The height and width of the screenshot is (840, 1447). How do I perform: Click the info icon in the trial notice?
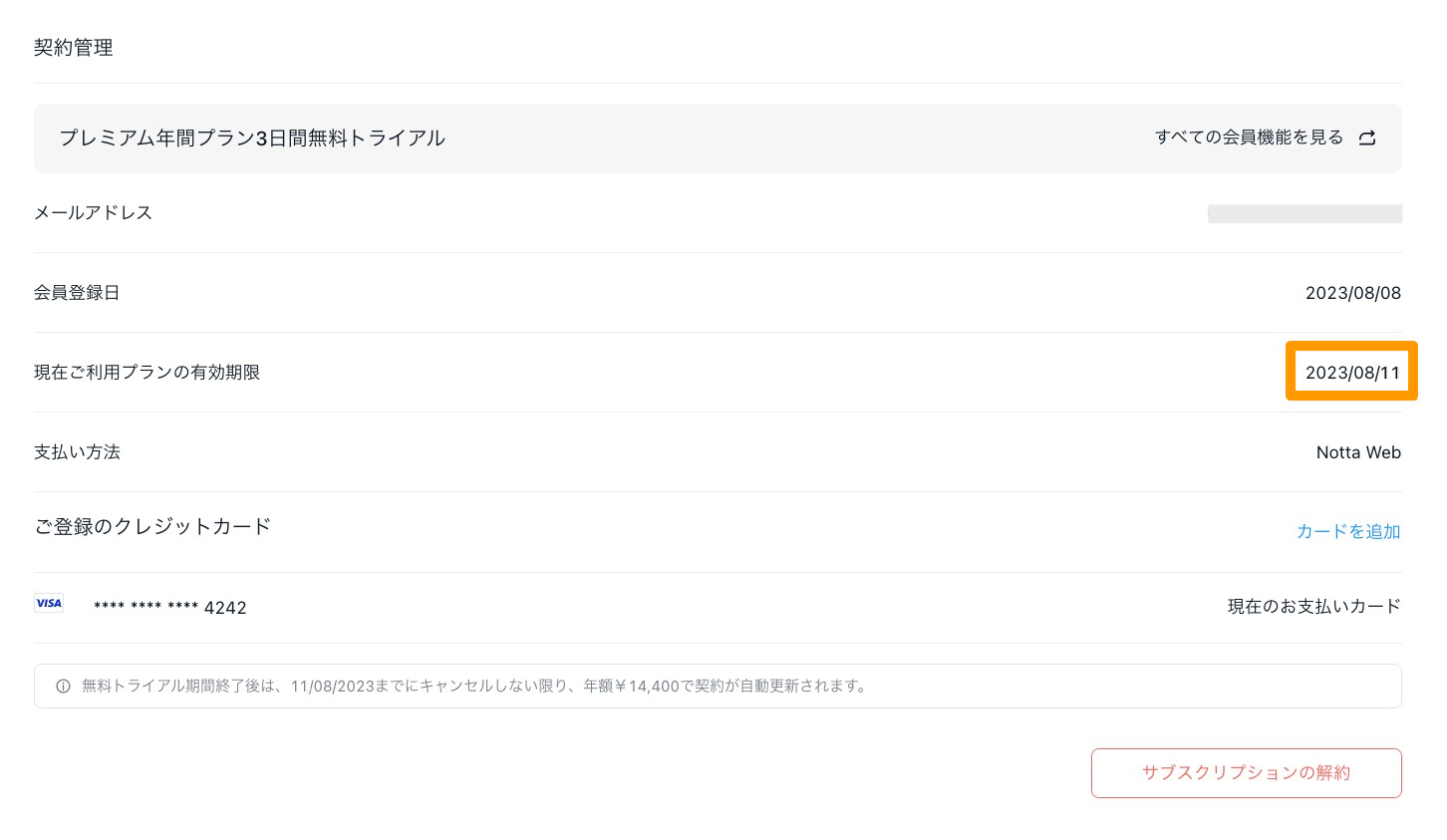click(63, 687)
